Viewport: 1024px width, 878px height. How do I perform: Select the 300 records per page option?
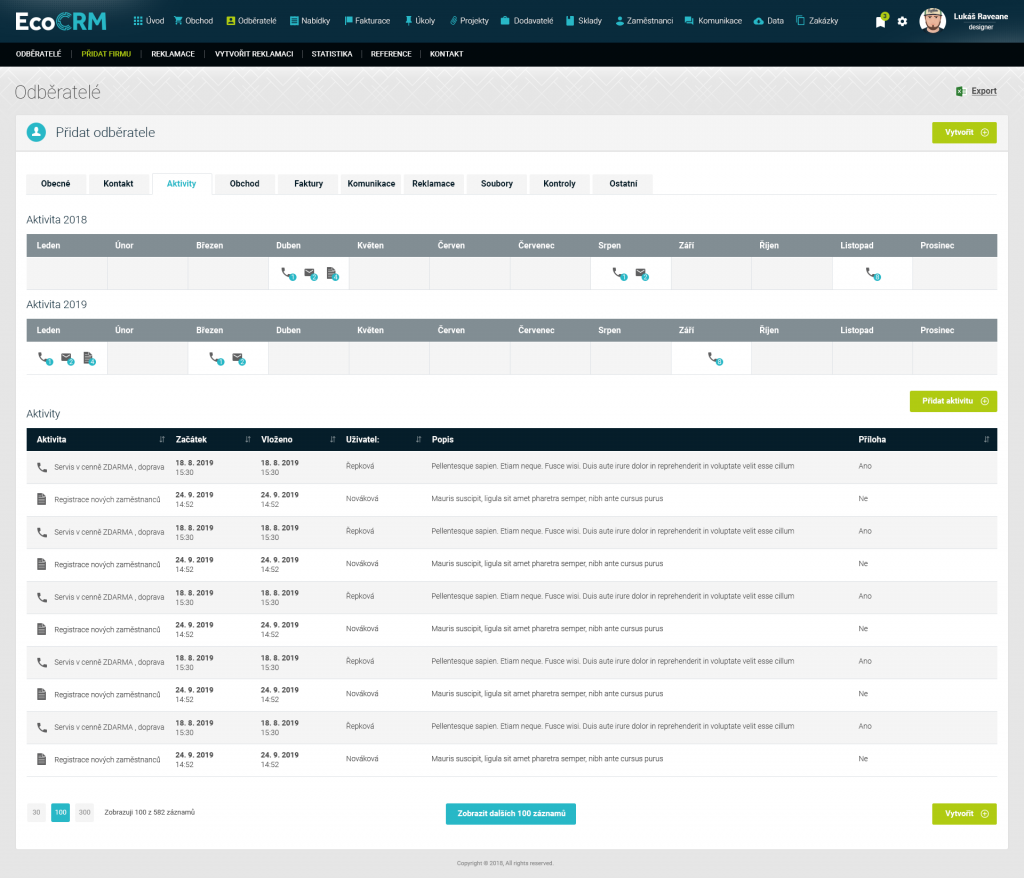(x=84, y=812)
